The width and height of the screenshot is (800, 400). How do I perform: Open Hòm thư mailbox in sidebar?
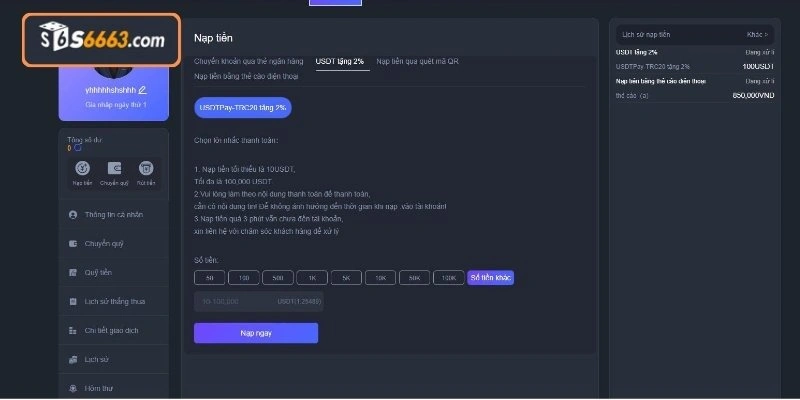pos(99,388)
